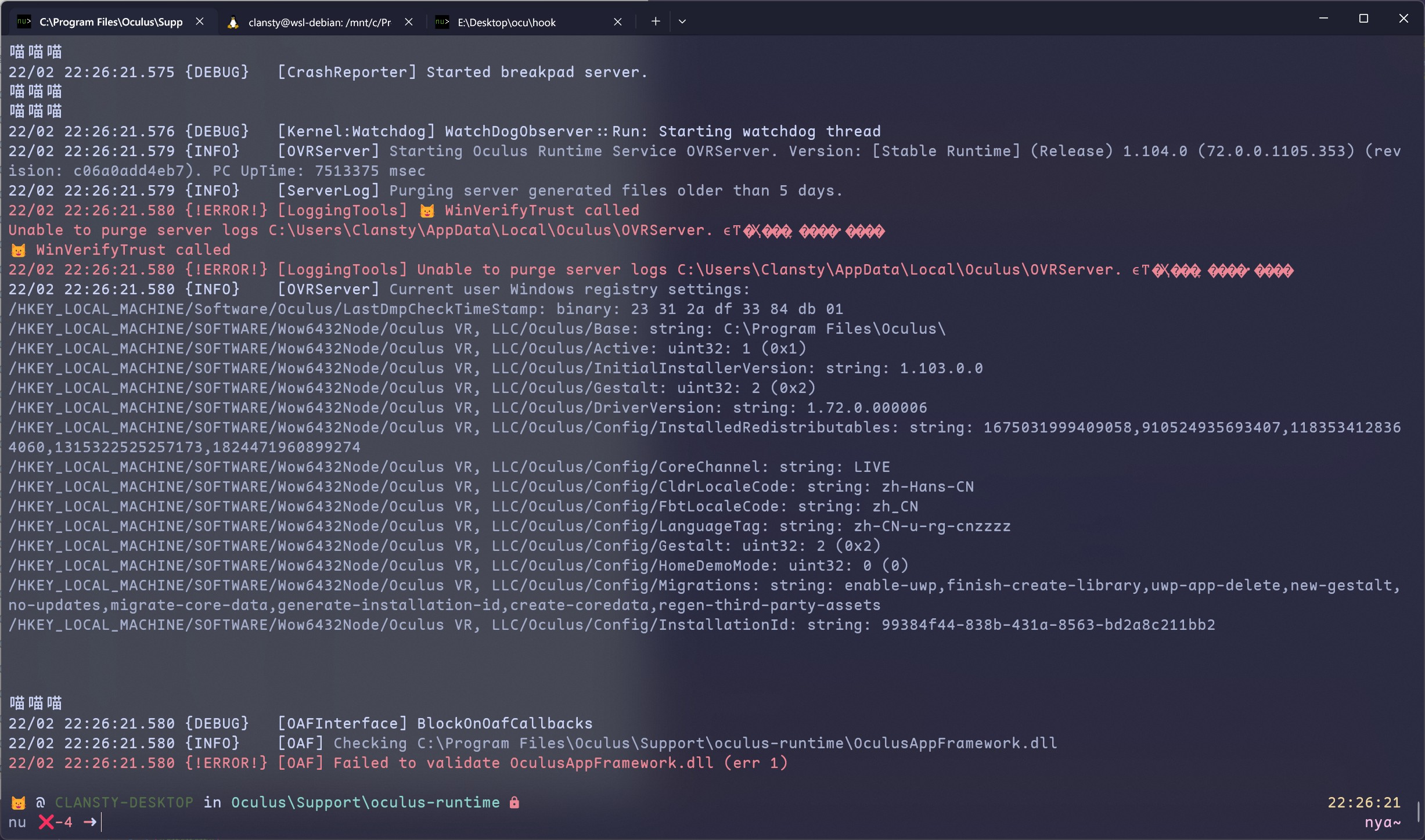Image resolution: width=1425 pixels, height=840 pixels.
Task: Click the 22:26:21 clock at prompt right
Action: 1364,802
